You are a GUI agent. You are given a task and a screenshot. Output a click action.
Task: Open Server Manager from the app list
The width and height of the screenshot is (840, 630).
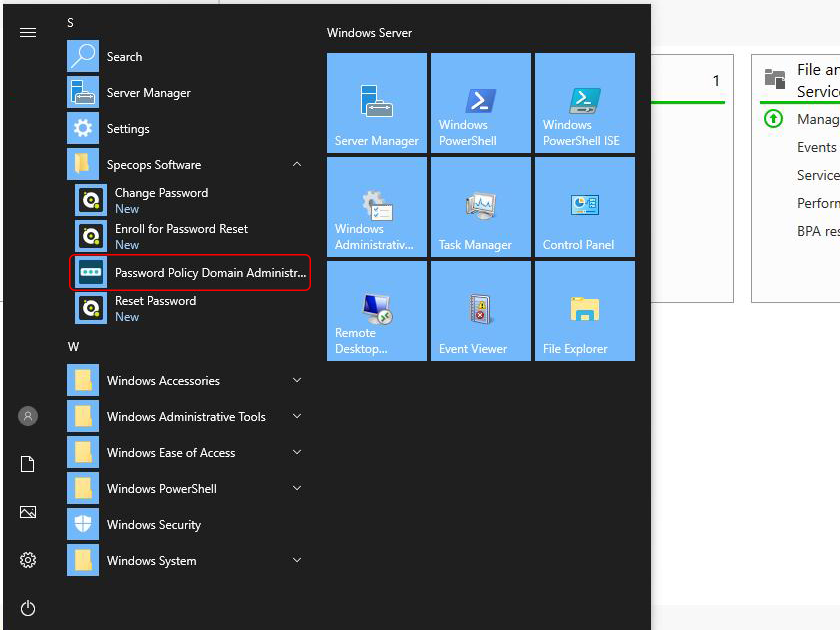[185, 93]
